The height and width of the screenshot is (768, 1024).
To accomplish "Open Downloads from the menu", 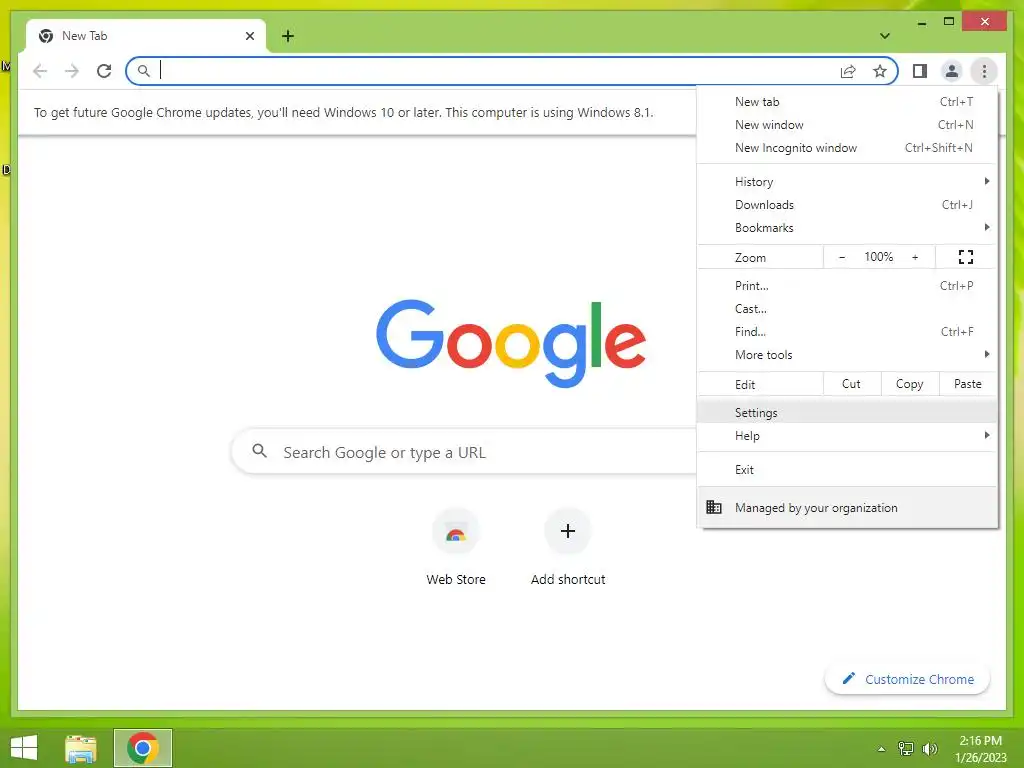I will 848,204.
